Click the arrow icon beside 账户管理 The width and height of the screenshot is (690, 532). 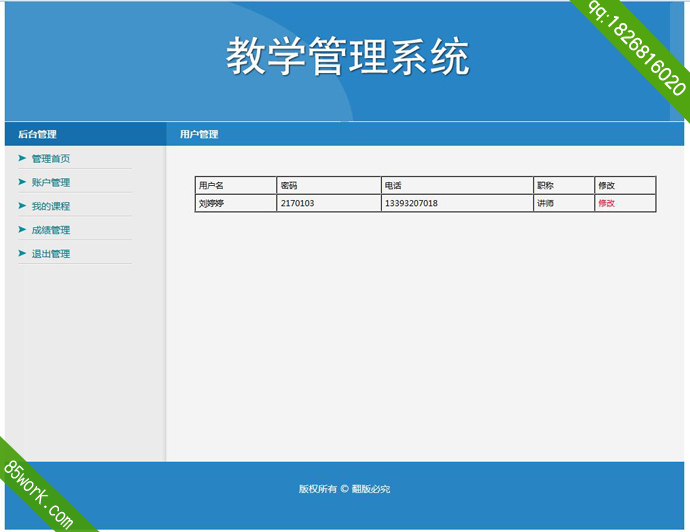click(x=22, y=182)
